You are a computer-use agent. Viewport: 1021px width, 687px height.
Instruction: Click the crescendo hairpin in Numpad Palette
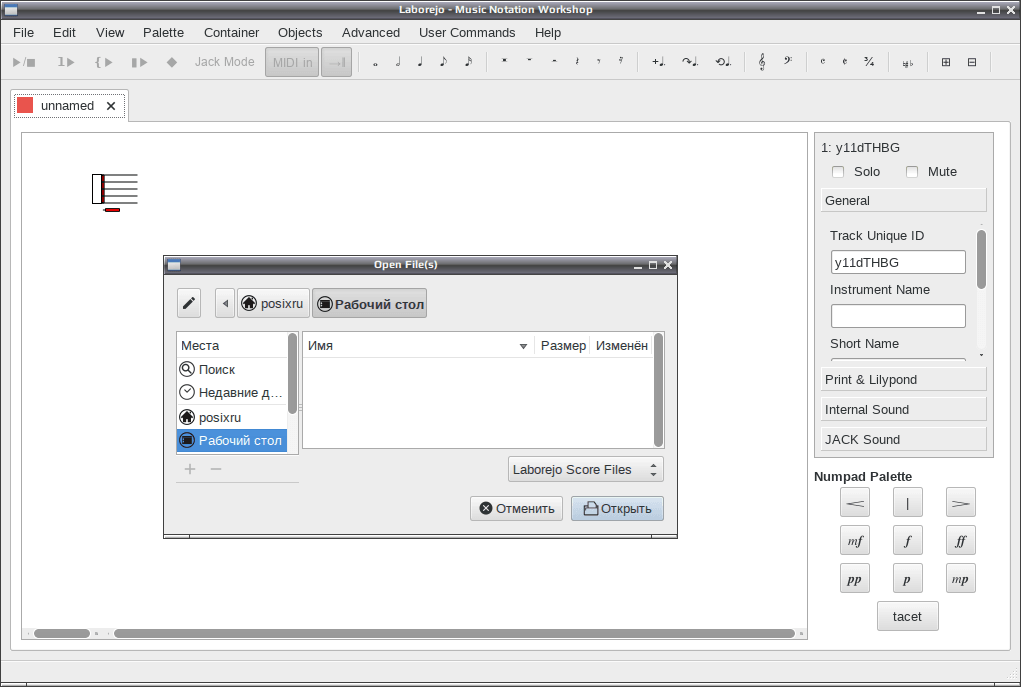[855, 503]
